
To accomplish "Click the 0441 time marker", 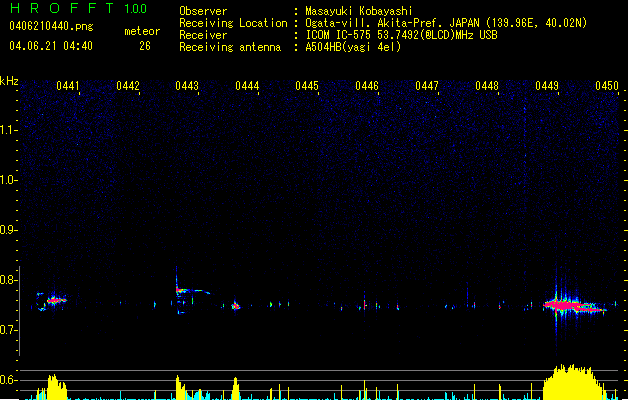I will [x=67, y=86].
